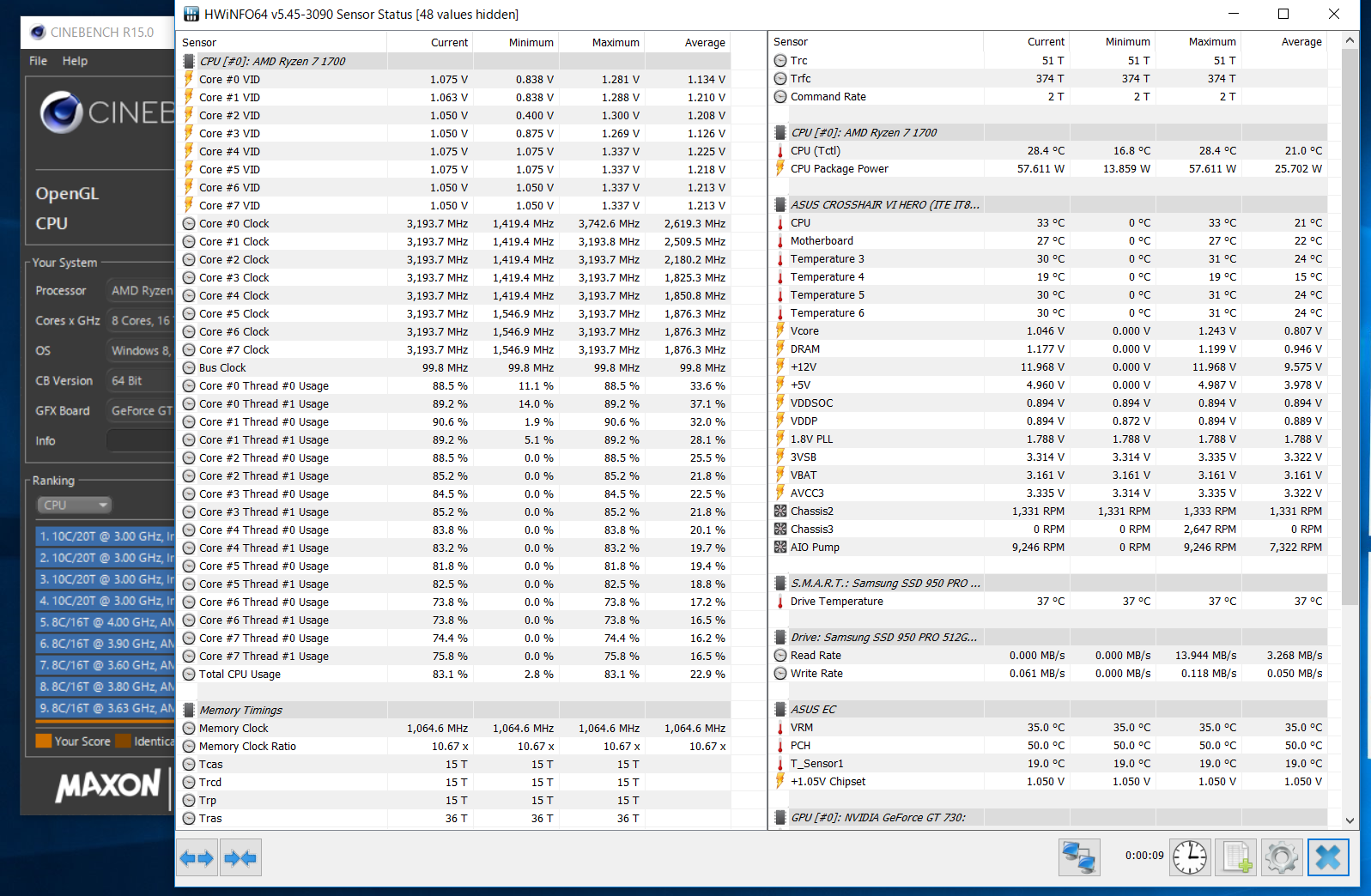Select the Chassis3 fan row
The image size is (1371, 896).
[1050, 529]
